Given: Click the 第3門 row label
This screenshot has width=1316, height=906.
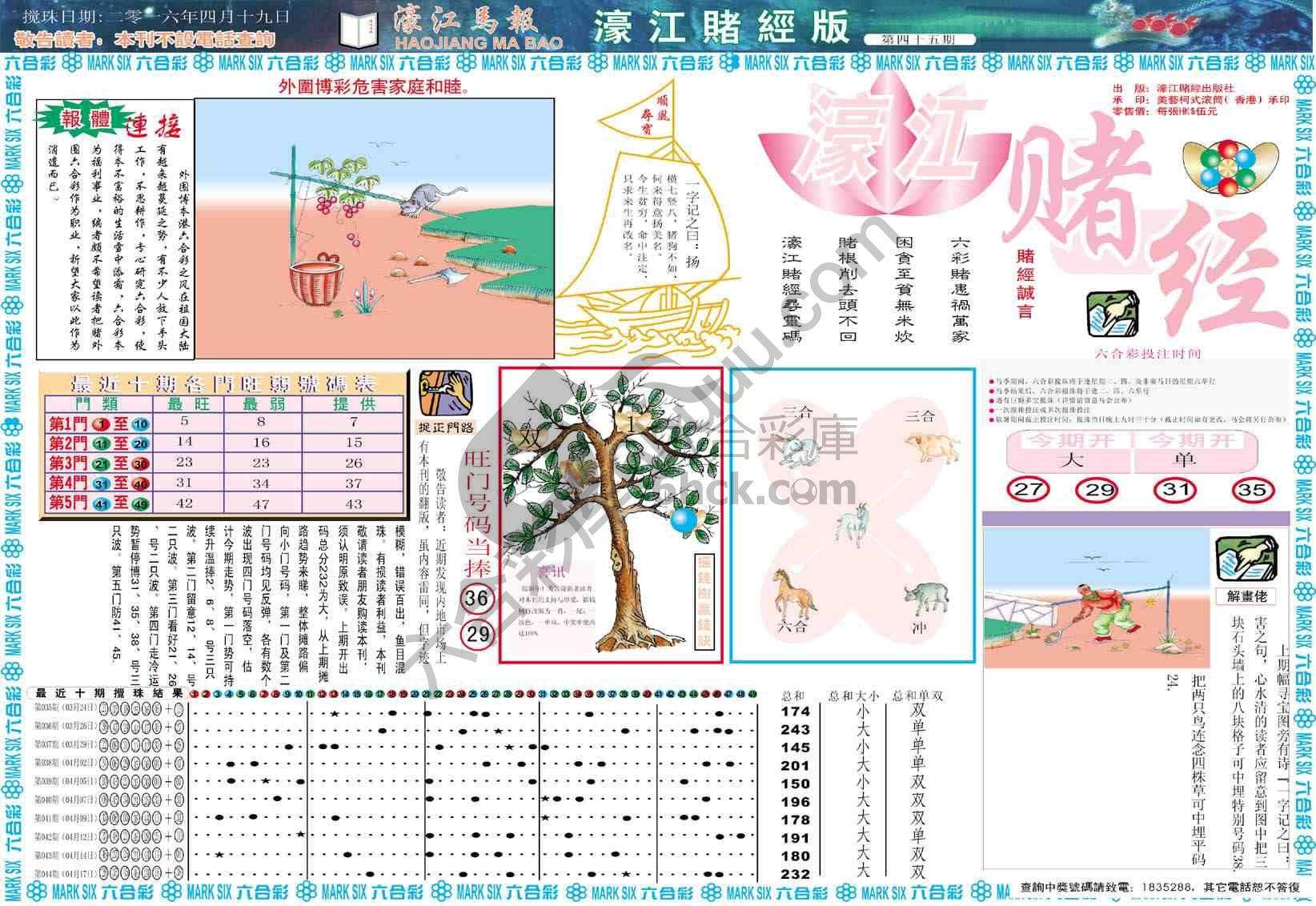Looking at the screenshot, I should click(98, 463).
